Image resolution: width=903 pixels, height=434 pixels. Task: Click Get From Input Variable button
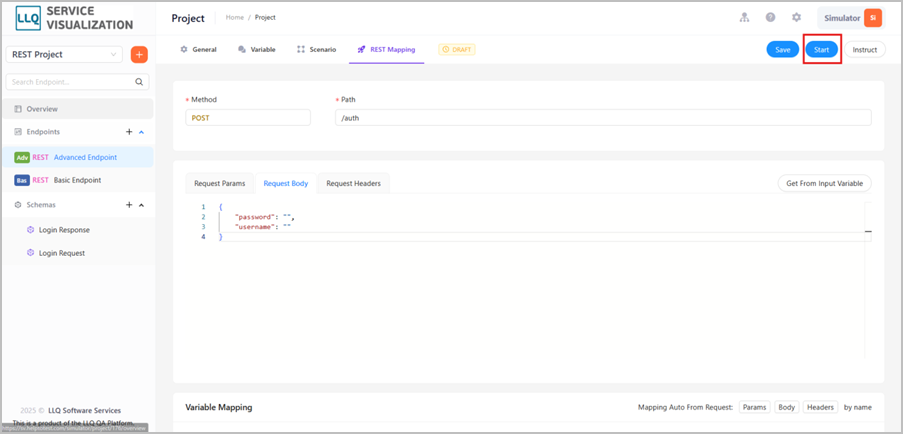(x=824, y=184)
